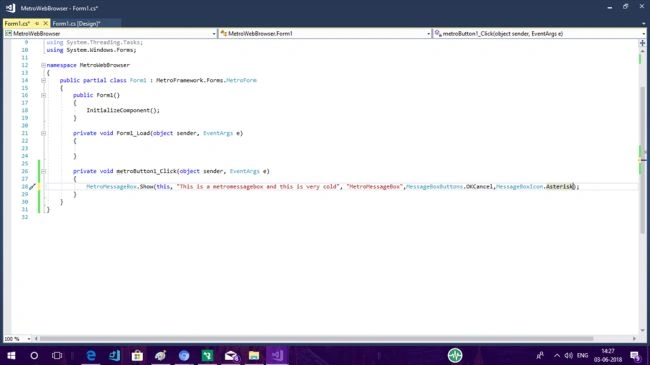Open Task View on taskbar
The image size is (650, 365).
click(57, 355)
